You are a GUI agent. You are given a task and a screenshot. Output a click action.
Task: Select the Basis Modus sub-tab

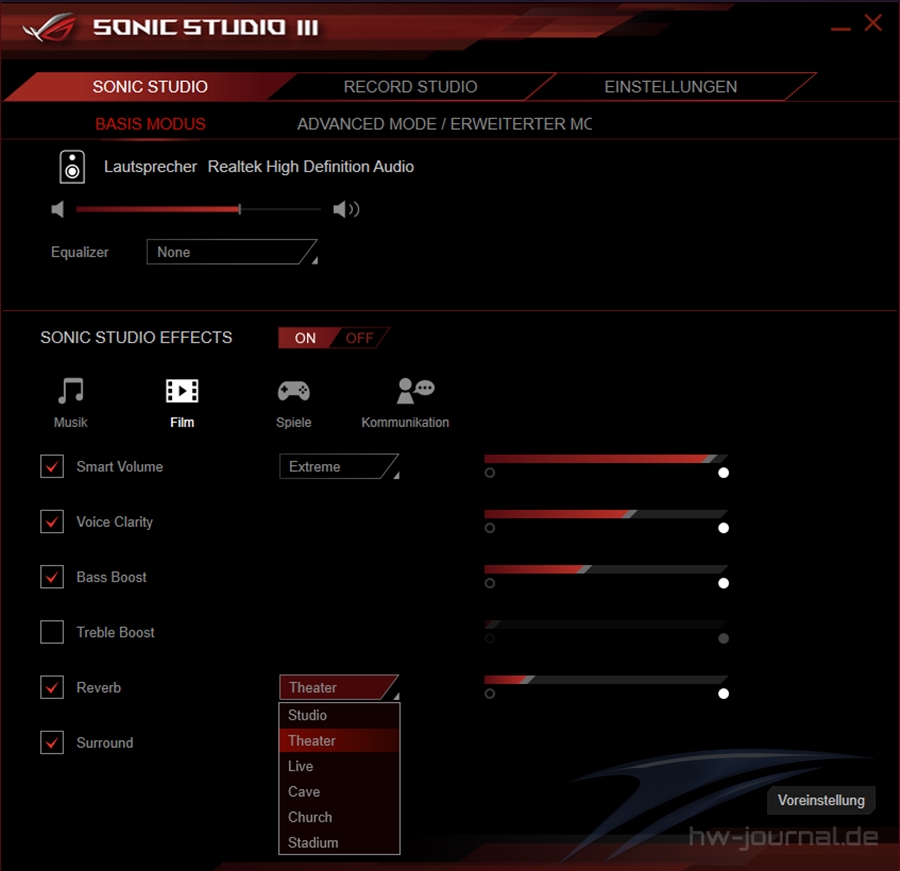click(x=150, y=124)
